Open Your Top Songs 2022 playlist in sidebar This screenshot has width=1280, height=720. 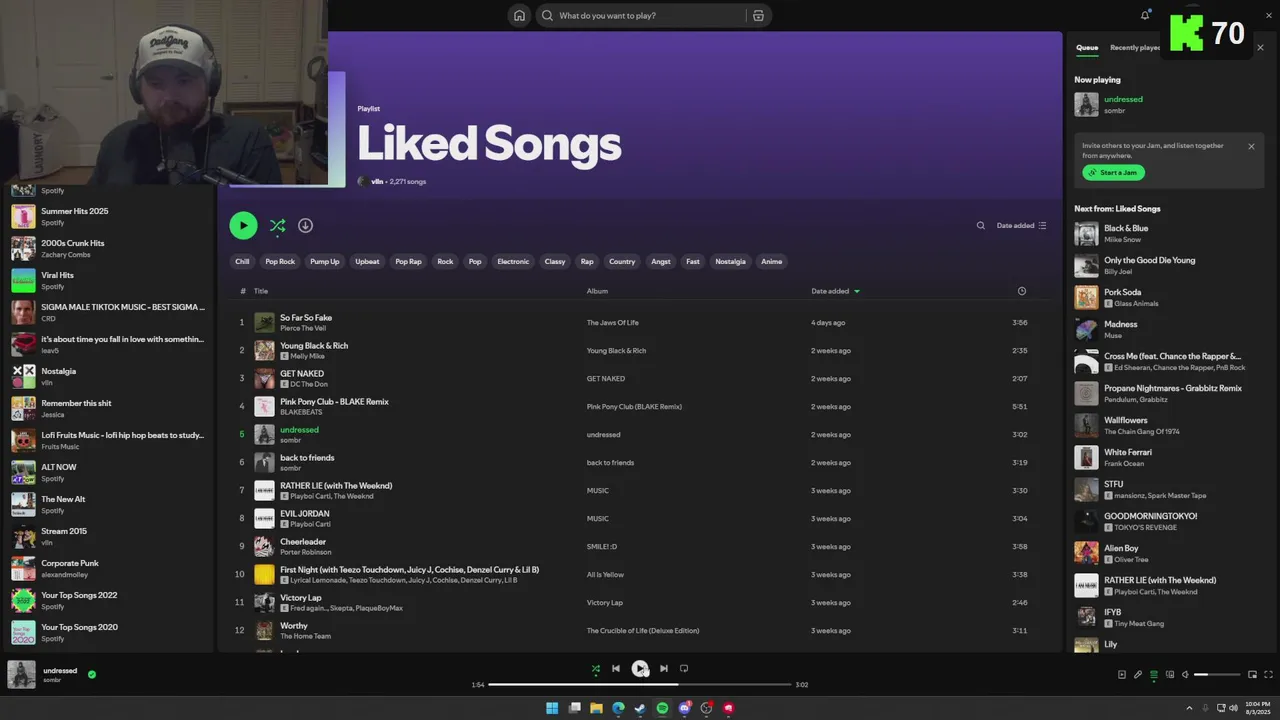pos(108,600)
